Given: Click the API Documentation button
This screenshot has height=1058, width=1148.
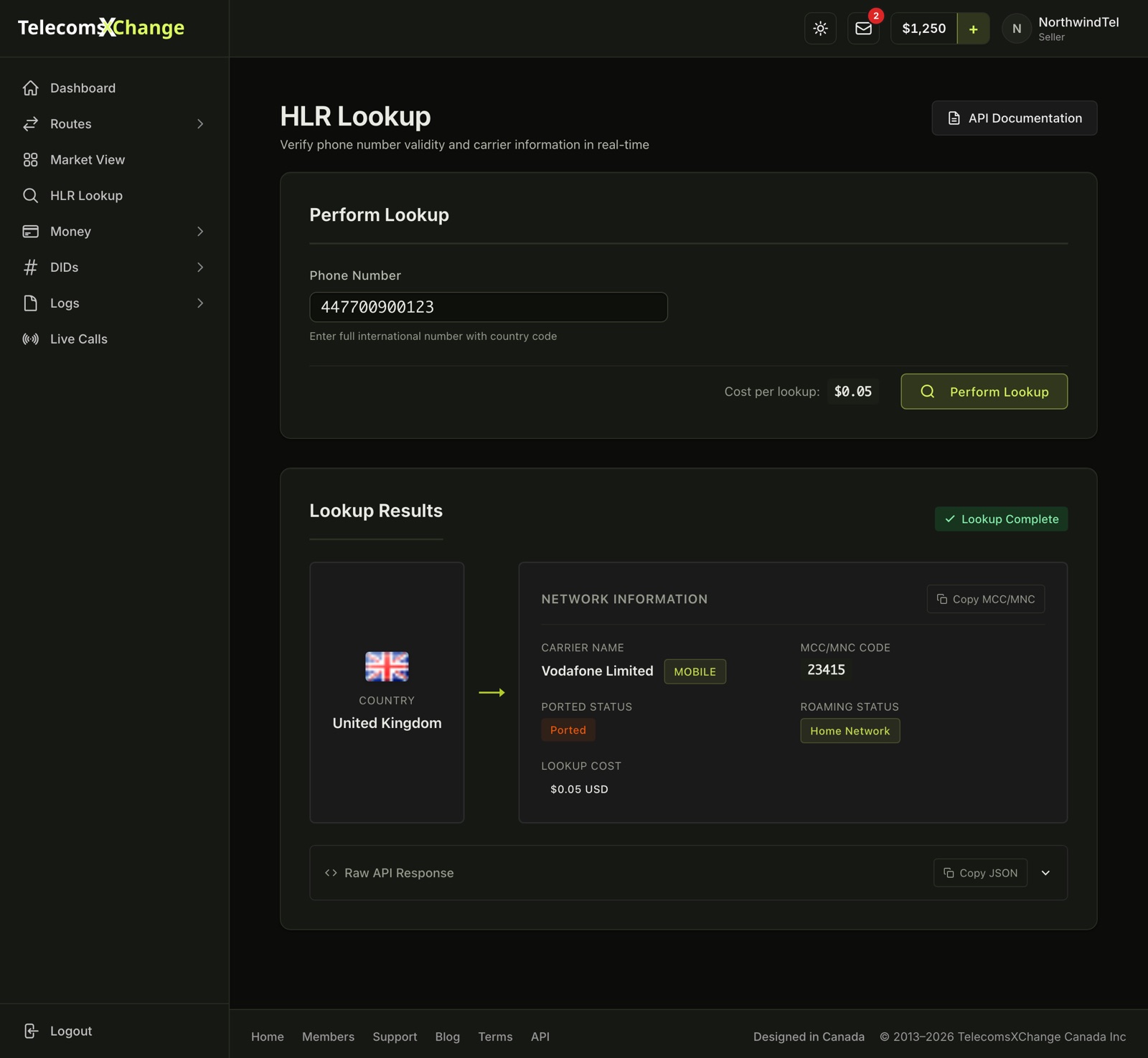Looking at the screenshot, I should [x=1014, y=118].
